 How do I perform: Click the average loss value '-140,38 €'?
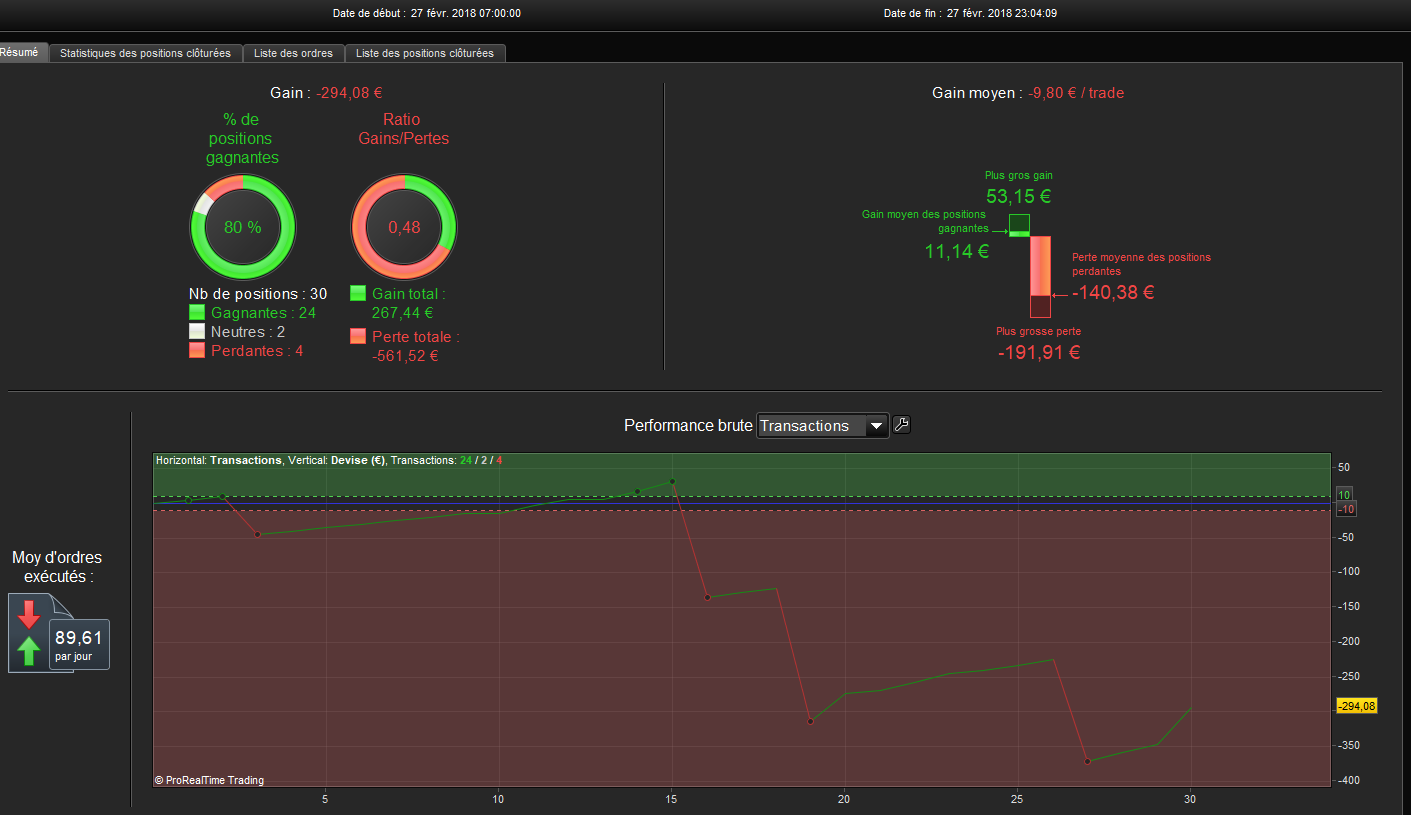(1113, 293)
